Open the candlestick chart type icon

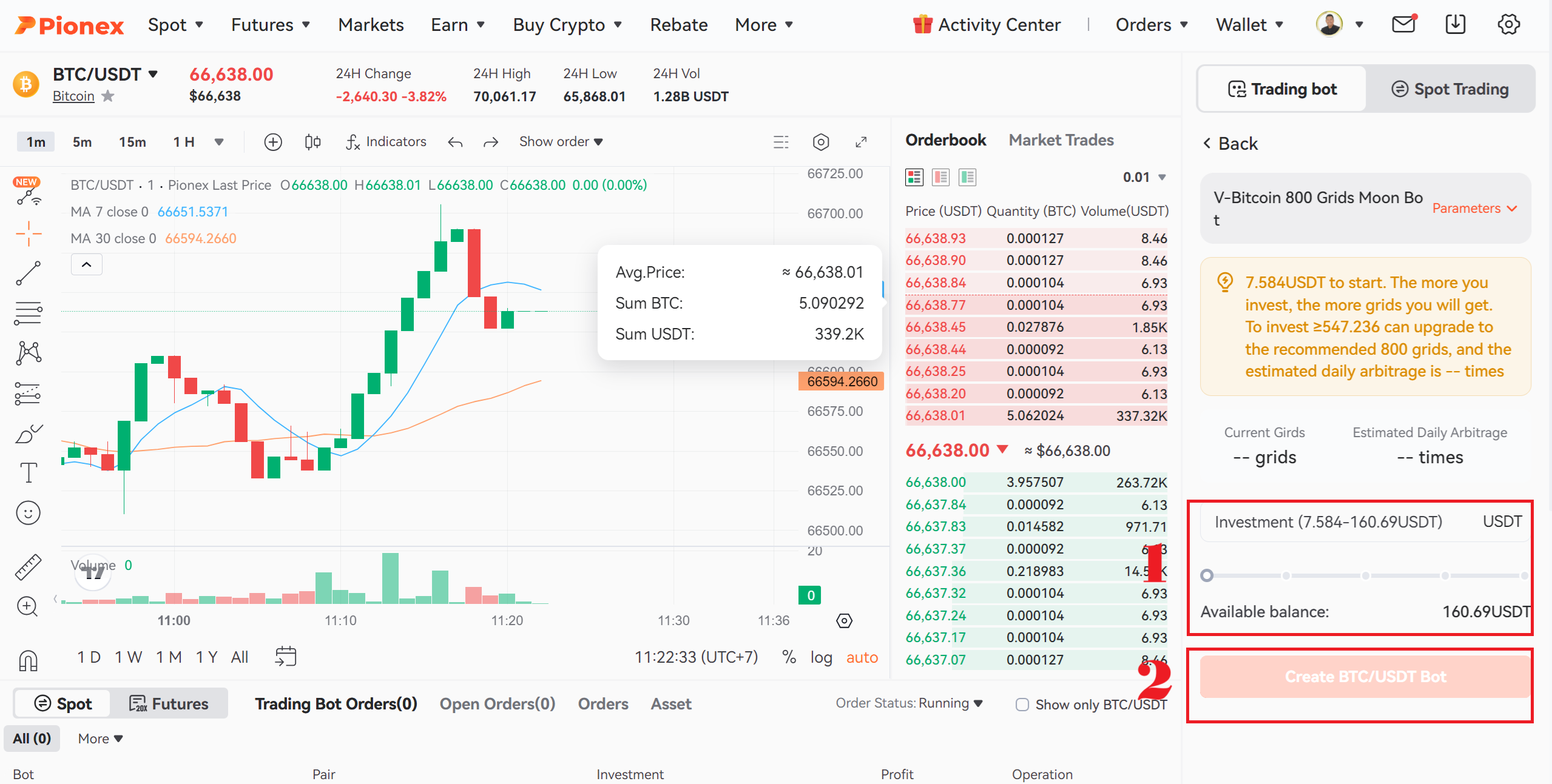click(312, 142)
